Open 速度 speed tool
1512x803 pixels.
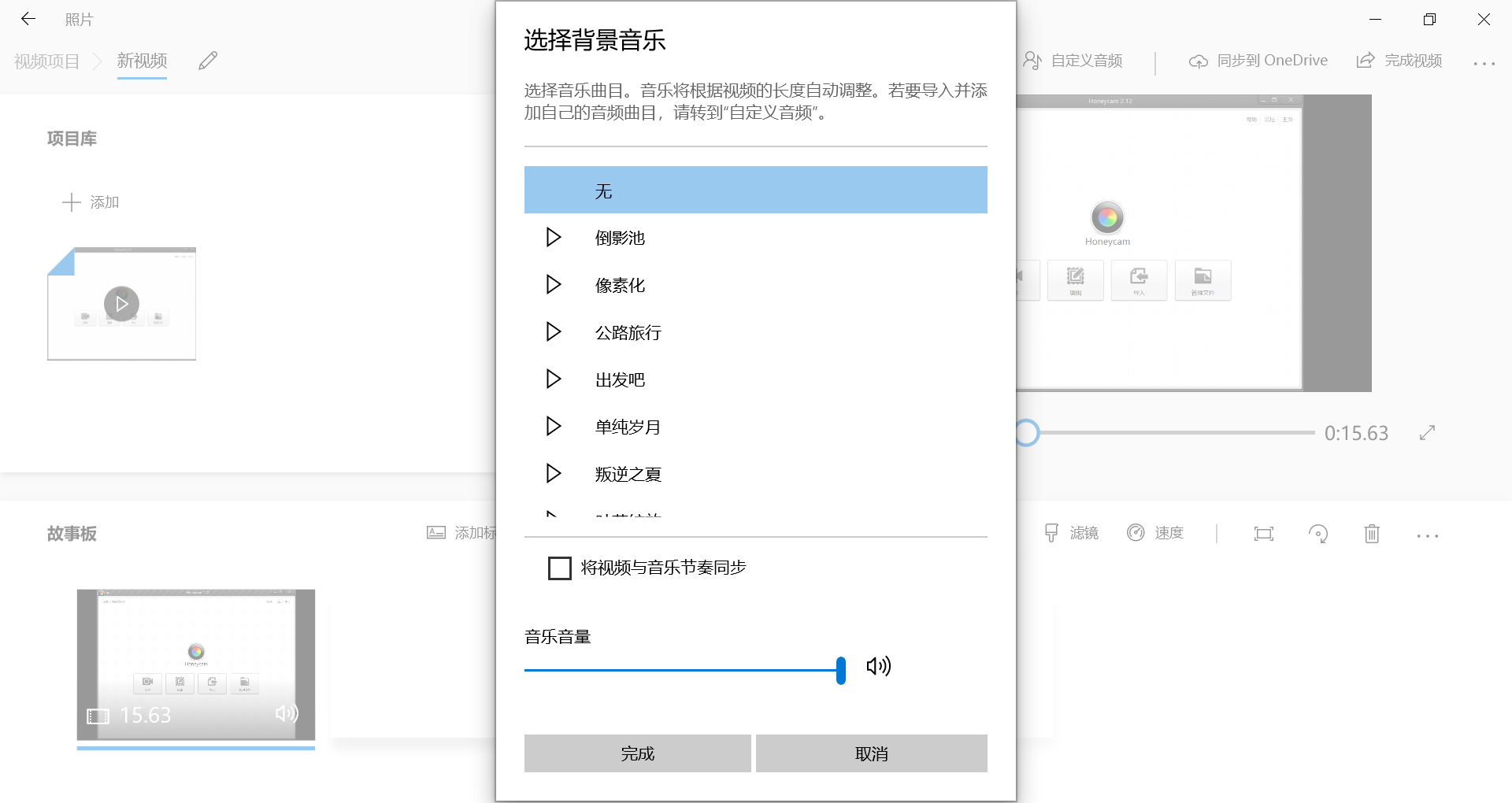[1155, 533]
